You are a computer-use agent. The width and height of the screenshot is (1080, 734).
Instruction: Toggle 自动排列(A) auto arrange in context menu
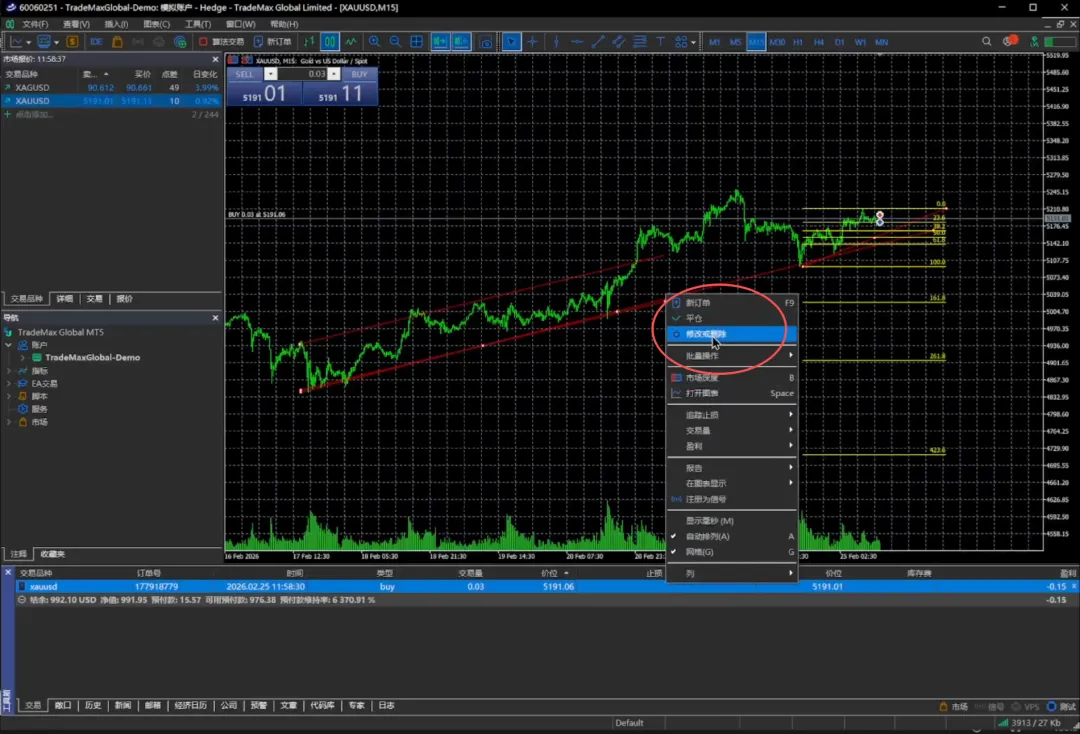click(x=707, y=536)
